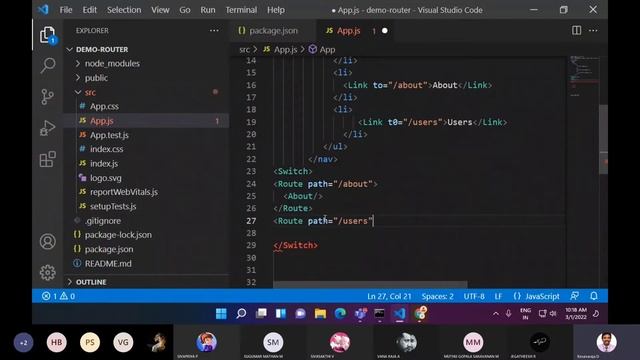This screenshot has width=640, height=360.
Task: Open File Explorer from taskbar
Action: coord(320,313)
